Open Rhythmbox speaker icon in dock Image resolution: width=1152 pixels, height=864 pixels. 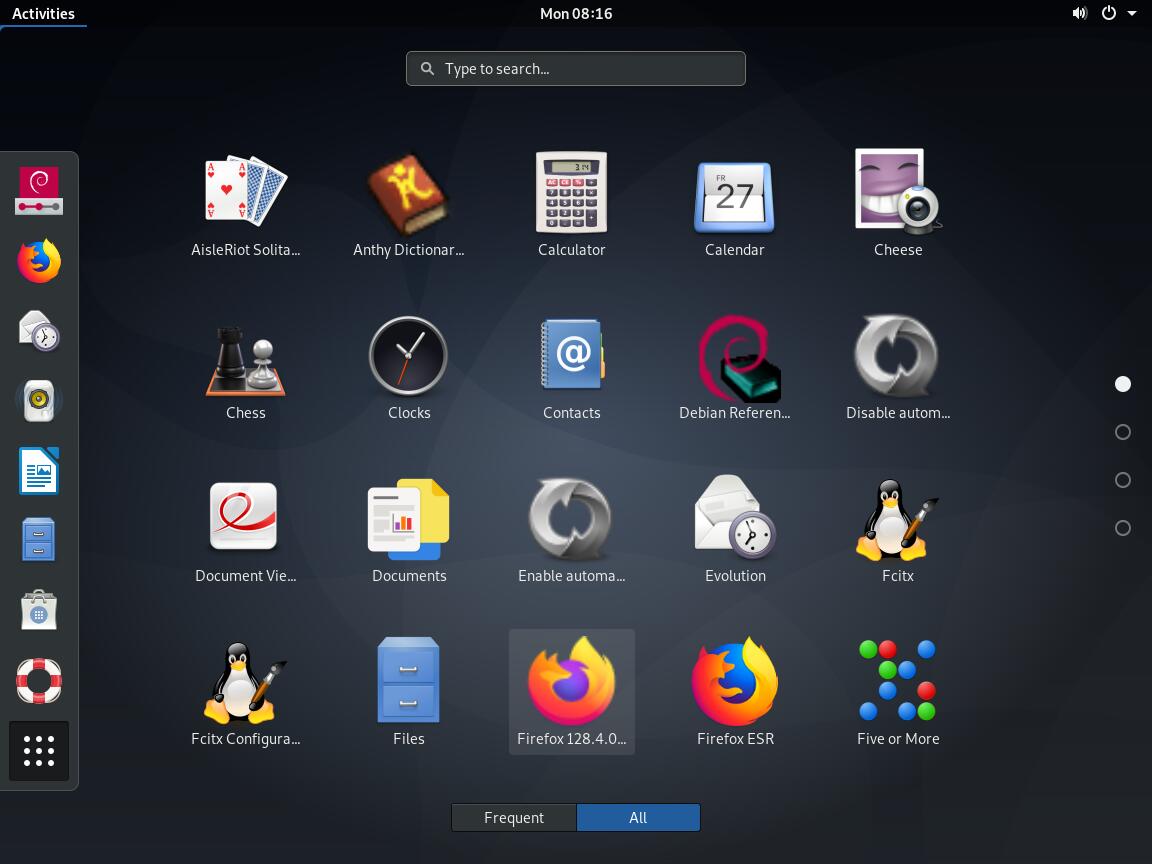39,400
